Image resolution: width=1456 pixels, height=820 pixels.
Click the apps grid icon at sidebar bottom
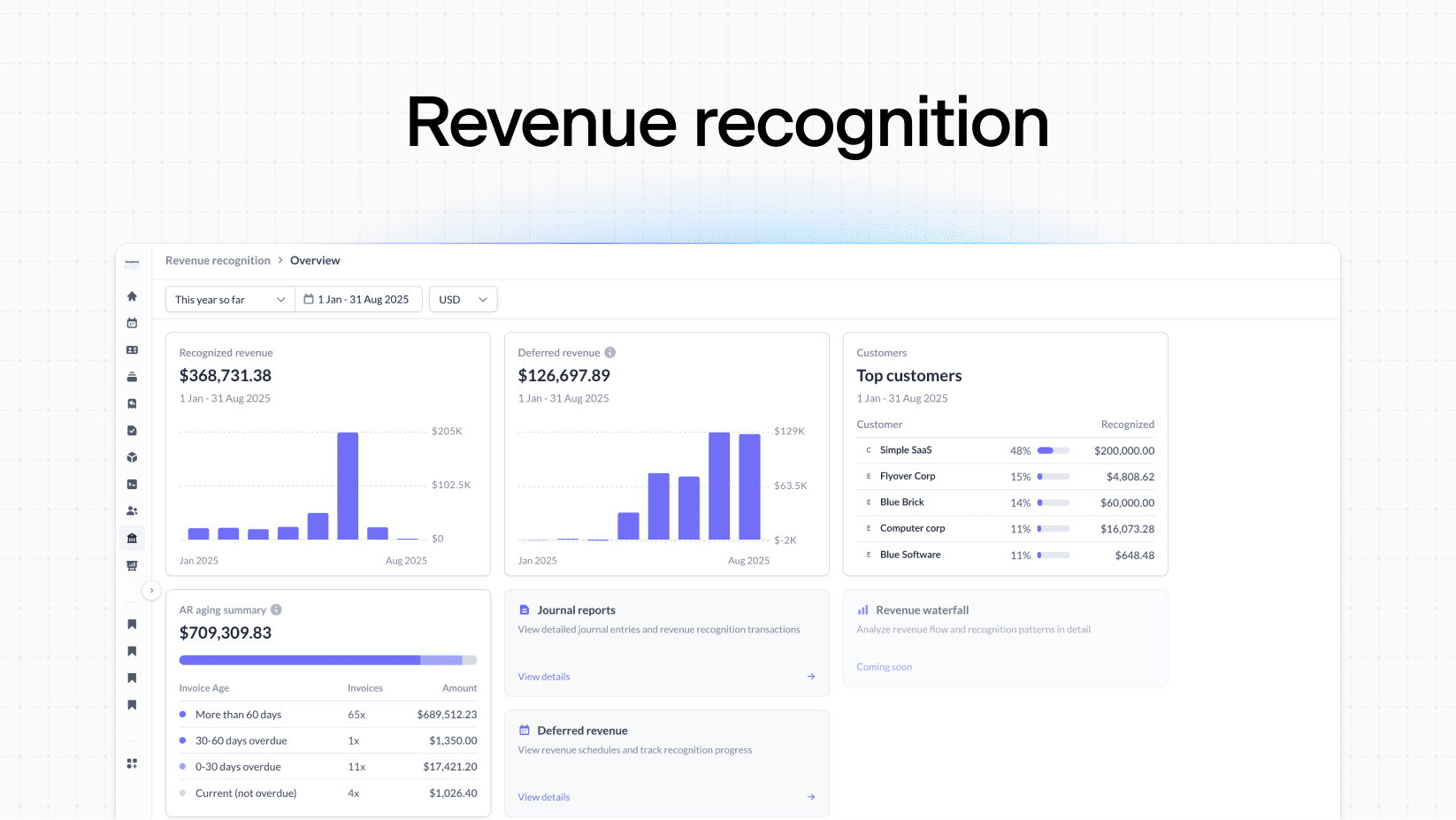[x=132, y=763]
